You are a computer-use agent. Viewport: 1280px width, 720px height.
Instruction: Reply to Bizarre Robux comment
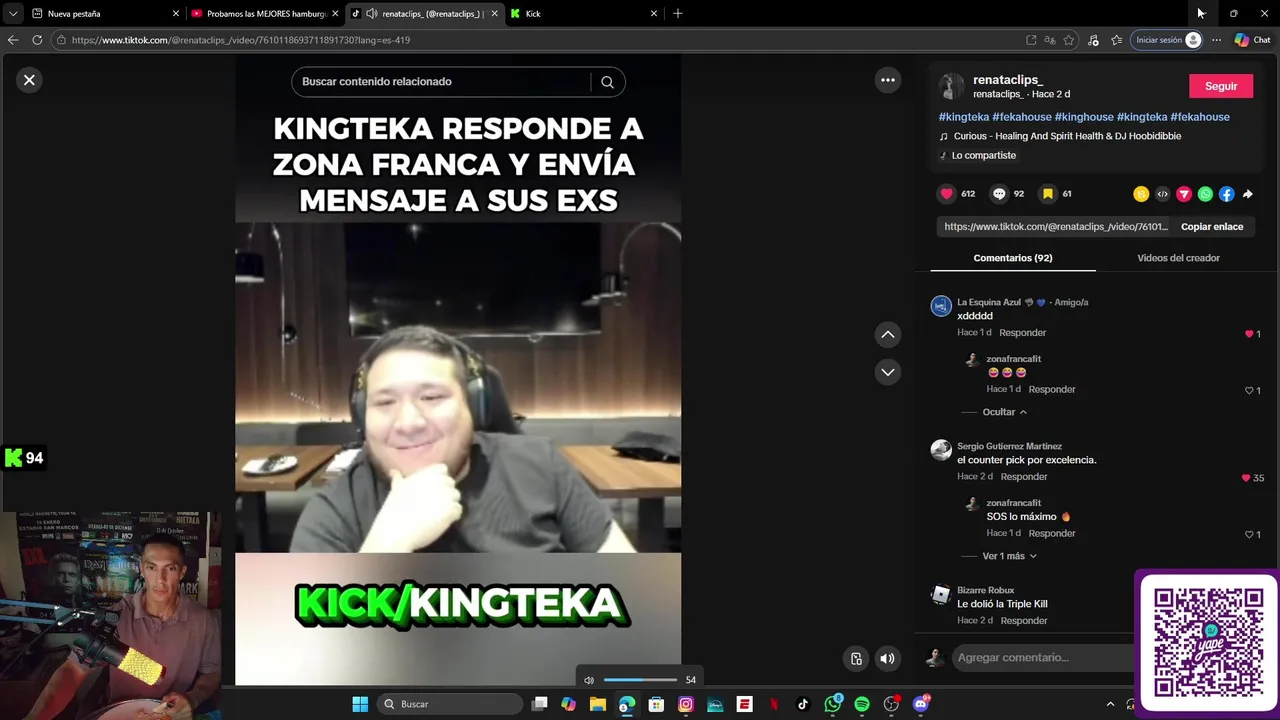(x=1024, y=621)
